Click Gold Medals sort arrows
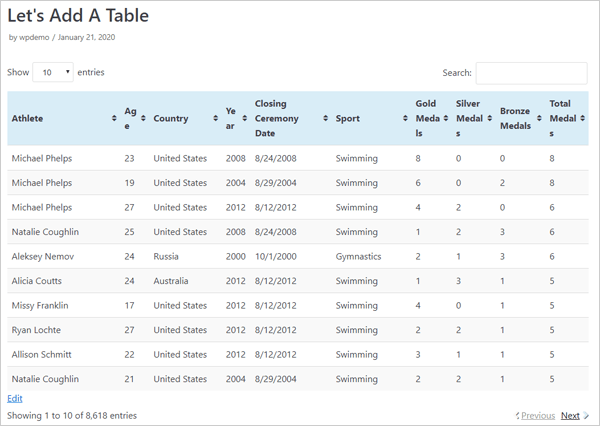This screenshot has width=600, height=426. click(x=445, y=119)
